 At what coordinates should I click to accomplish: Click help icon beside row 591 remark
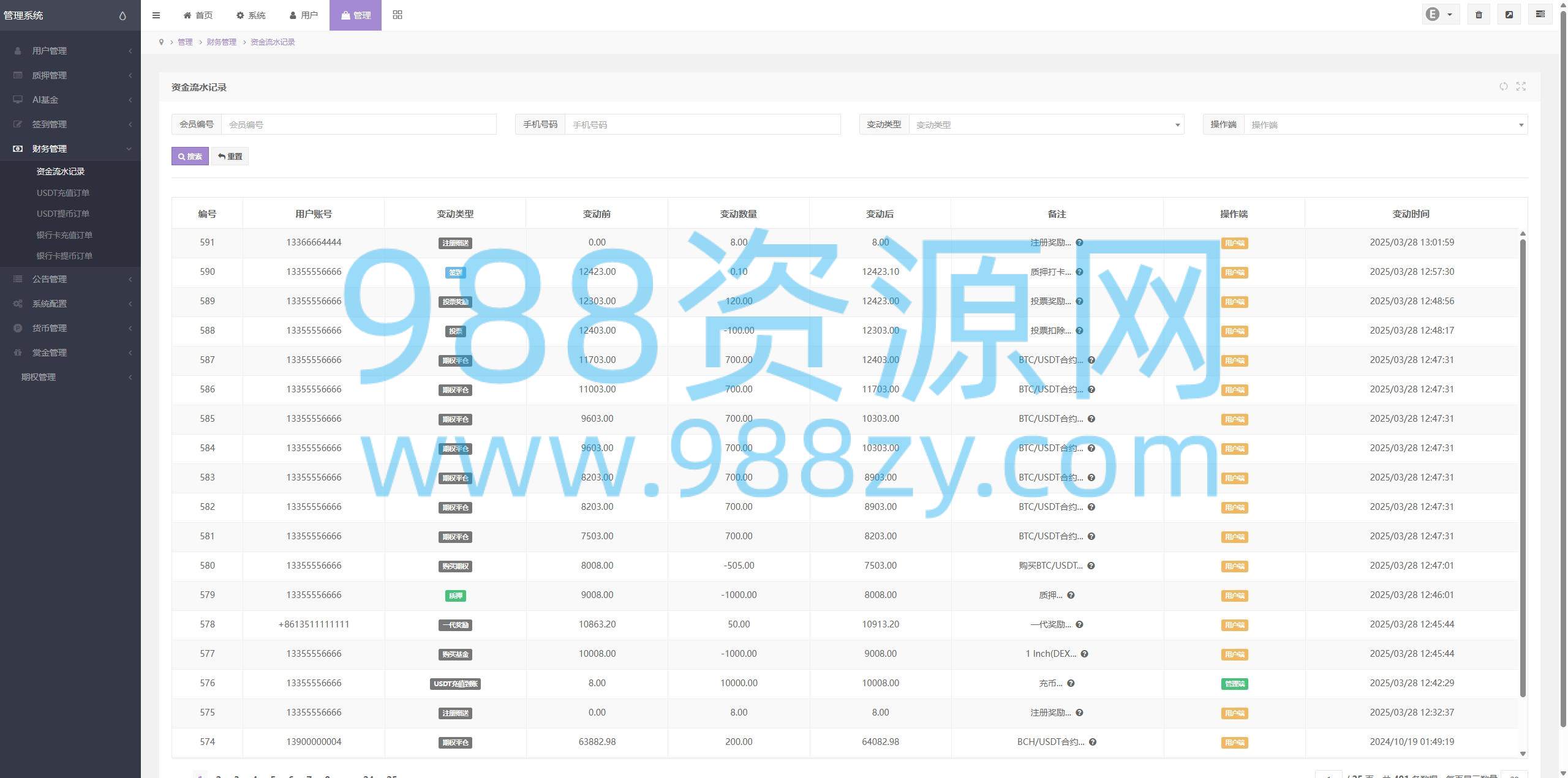click(1079, 242)
